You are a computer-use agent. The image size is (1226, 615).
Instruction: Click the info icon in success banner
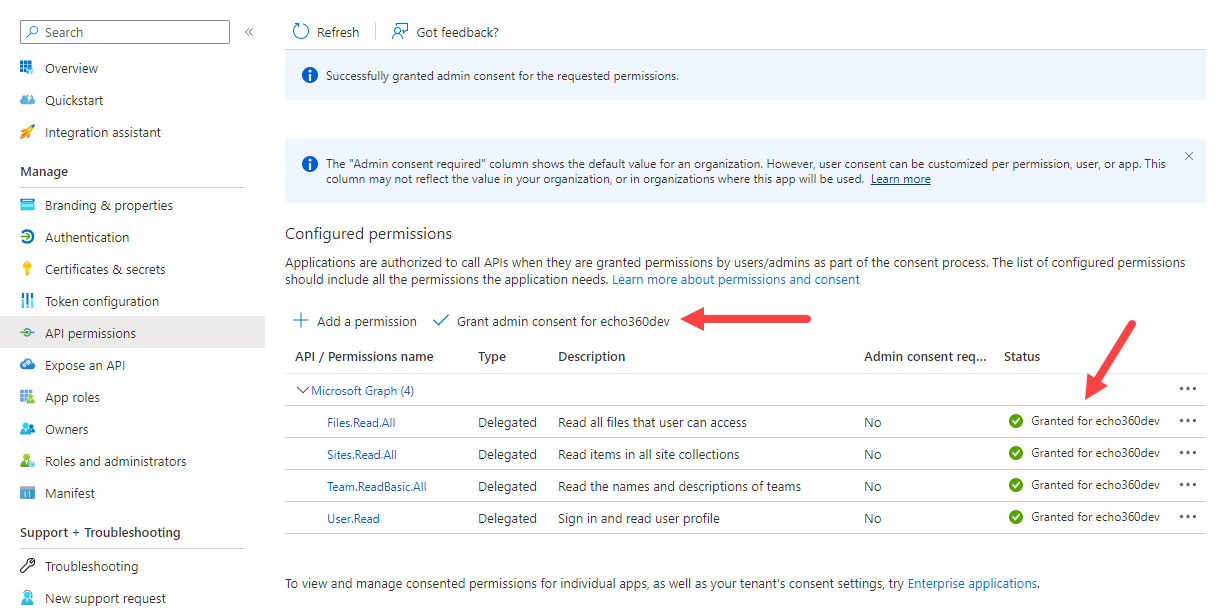310,75
